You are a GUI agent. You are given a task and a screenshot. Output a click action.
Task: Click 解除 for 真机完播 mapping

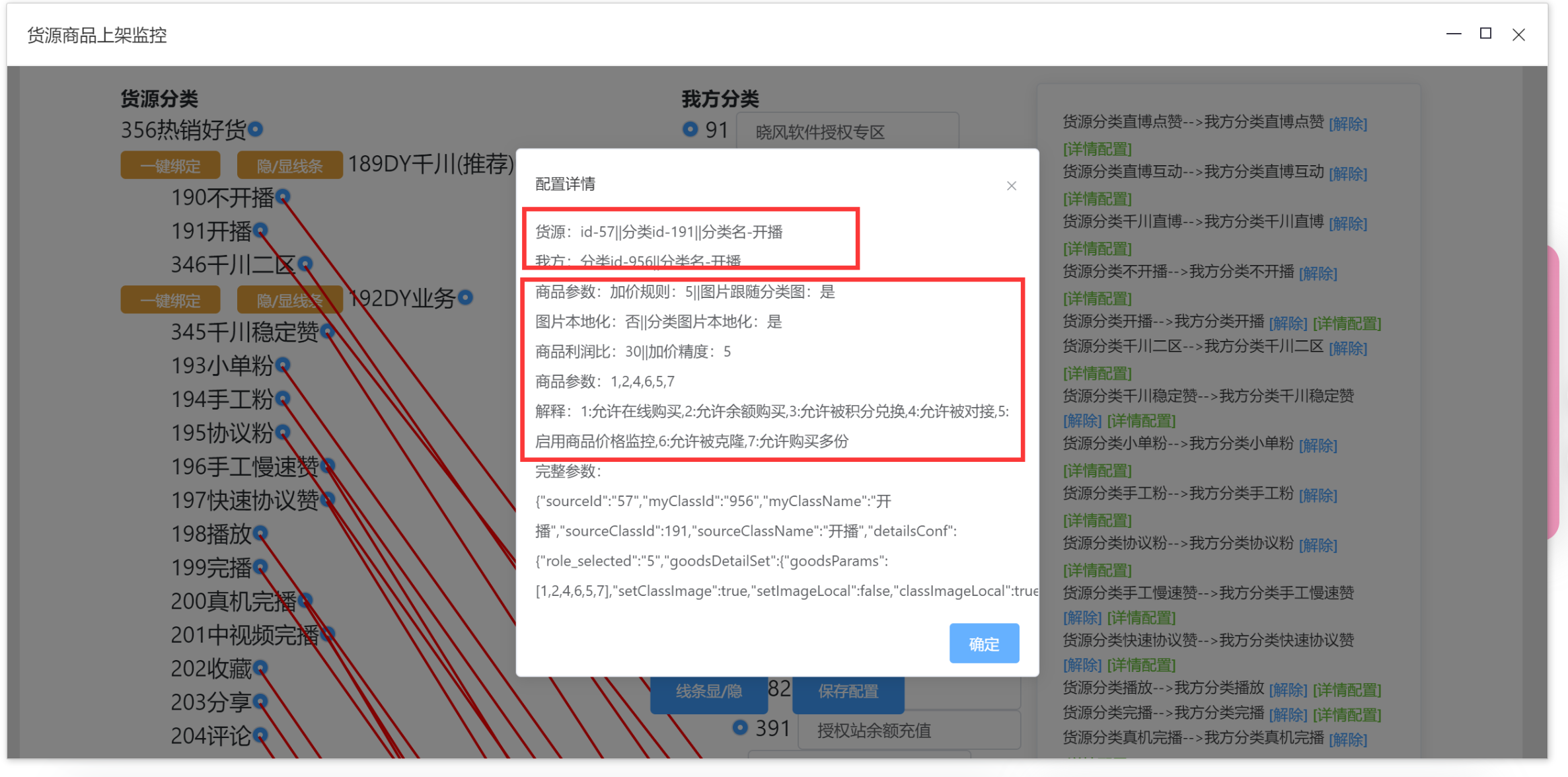pyautogui.click(x=1347, y=739)
